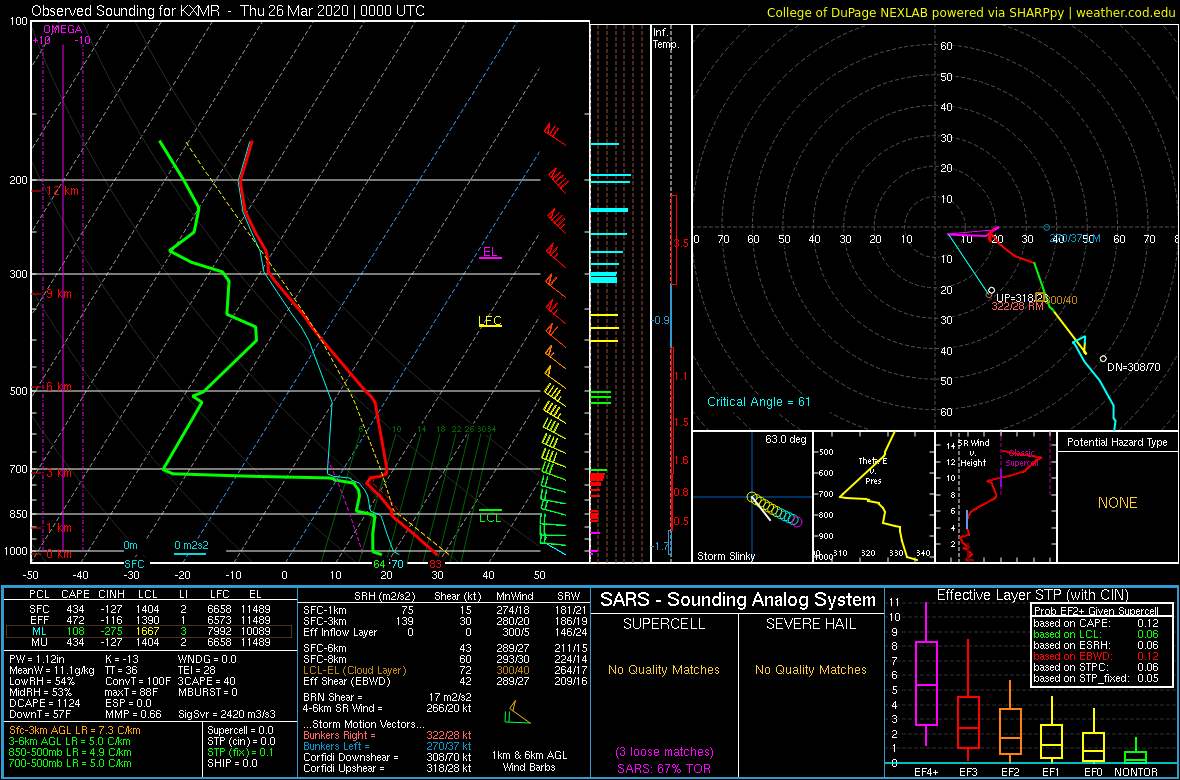Click the Storm Slinky colored circles
1180x780 pixels.
(774, 508)
